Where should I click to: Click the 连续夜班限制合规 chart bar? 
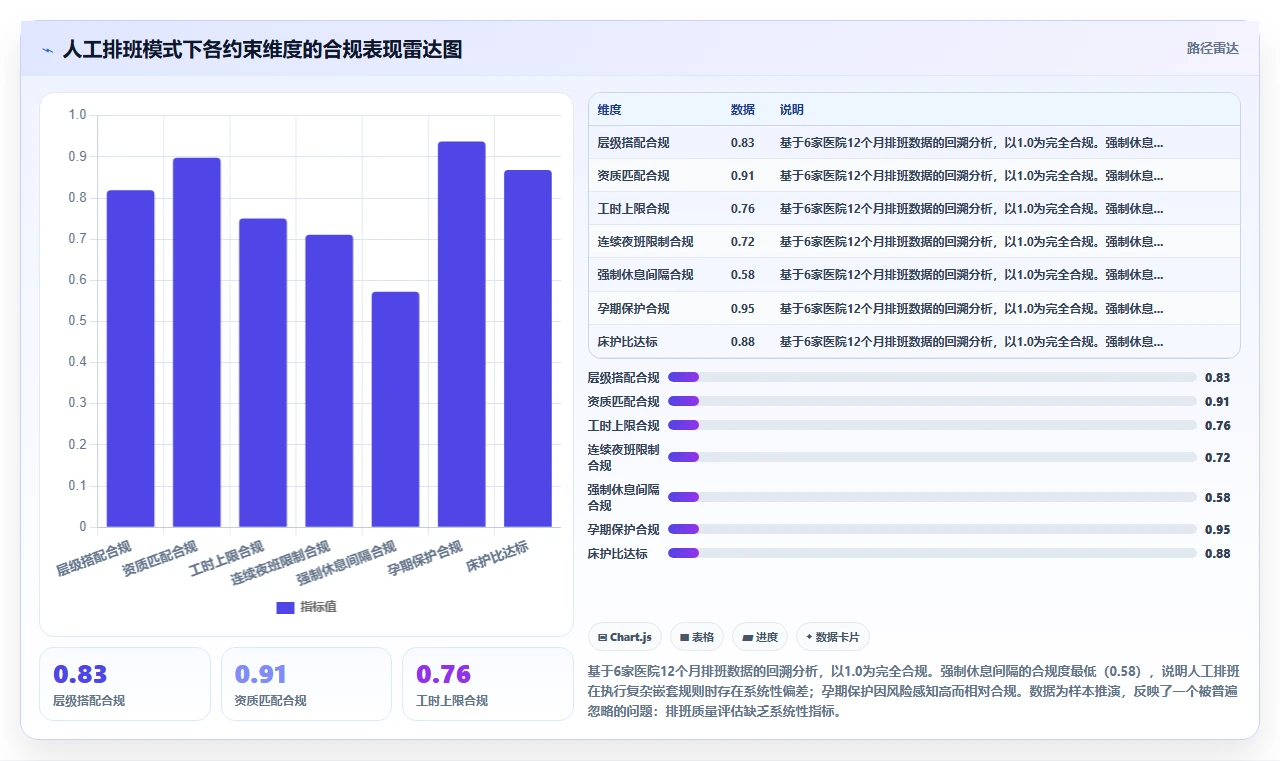[x=329, y=381]
